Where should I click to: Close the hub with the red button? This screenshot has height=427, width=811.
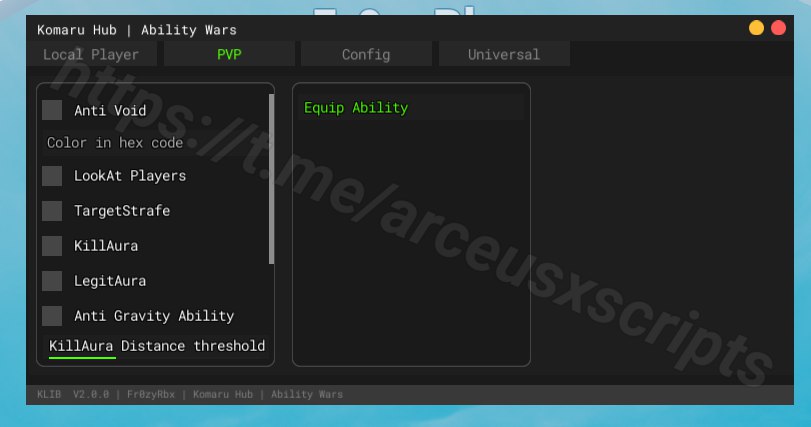pos(778,28)
